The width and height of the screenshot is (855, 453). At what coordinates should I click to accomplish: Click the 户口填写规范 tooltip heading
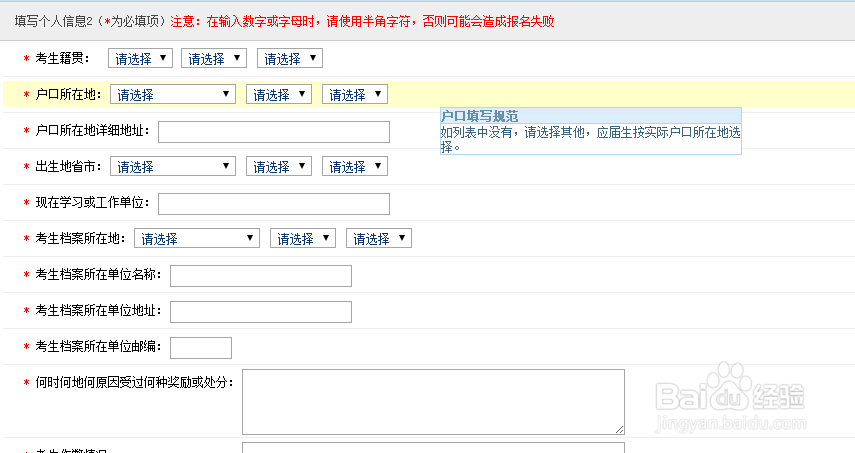[x=479, y=116]
